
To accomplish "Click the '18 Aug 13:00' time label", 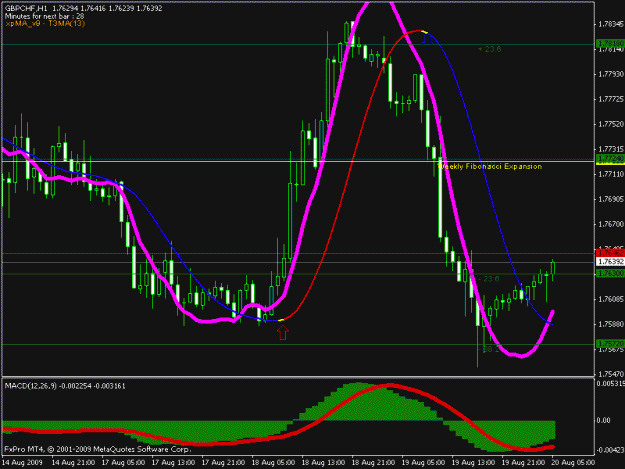I will click(323, 463).
